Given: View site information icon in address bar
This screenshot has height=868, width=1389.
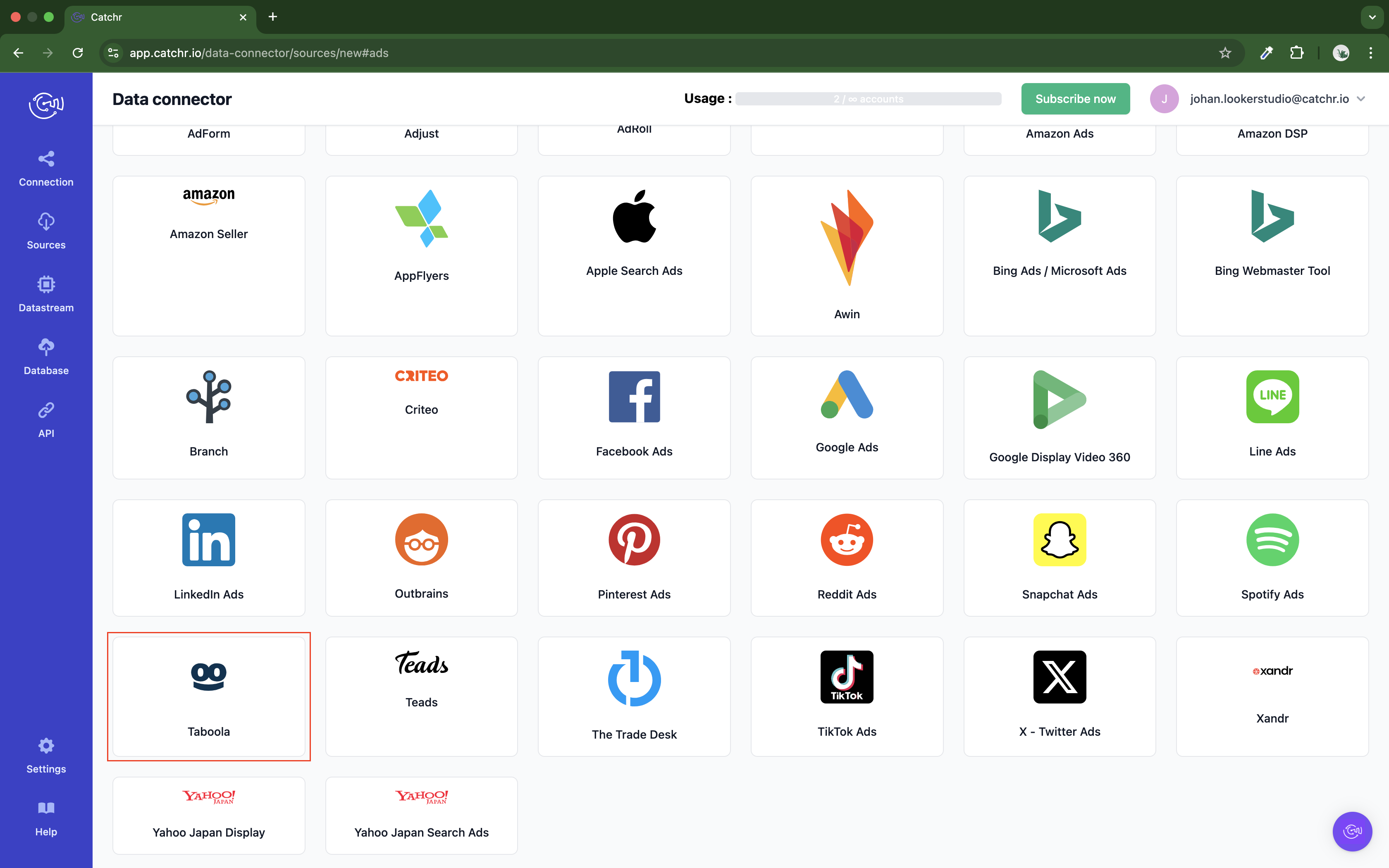Looking at the screenshot, I should [x=113, y=53].
